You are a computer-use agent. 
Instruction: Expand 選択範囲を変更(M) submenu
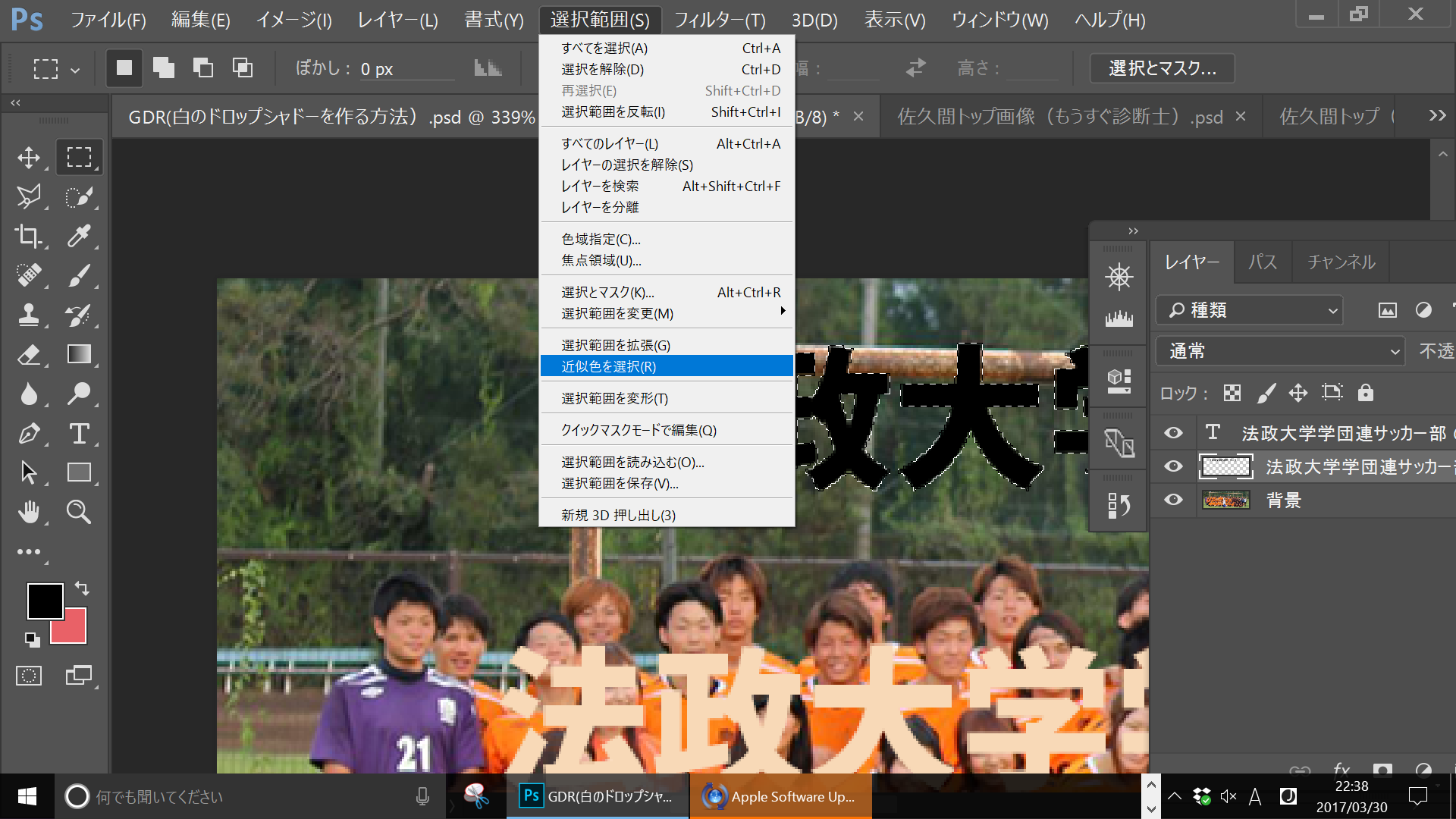coord(667,313)
